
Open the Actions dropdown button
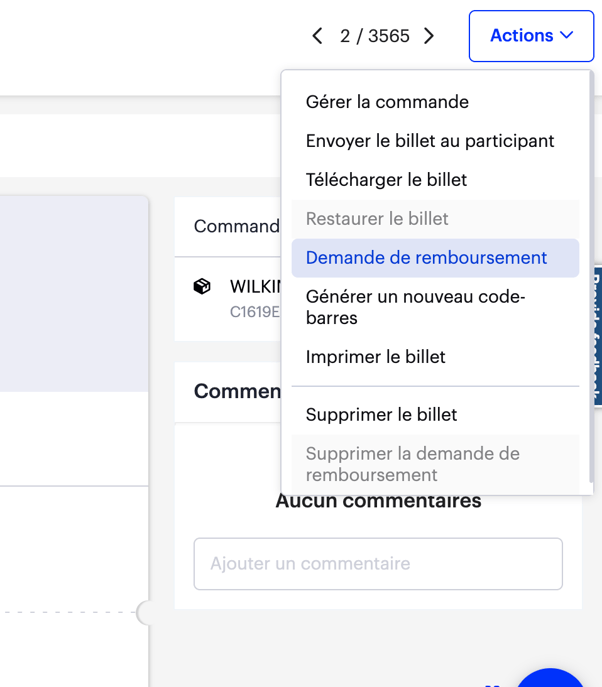pos(531,36)
